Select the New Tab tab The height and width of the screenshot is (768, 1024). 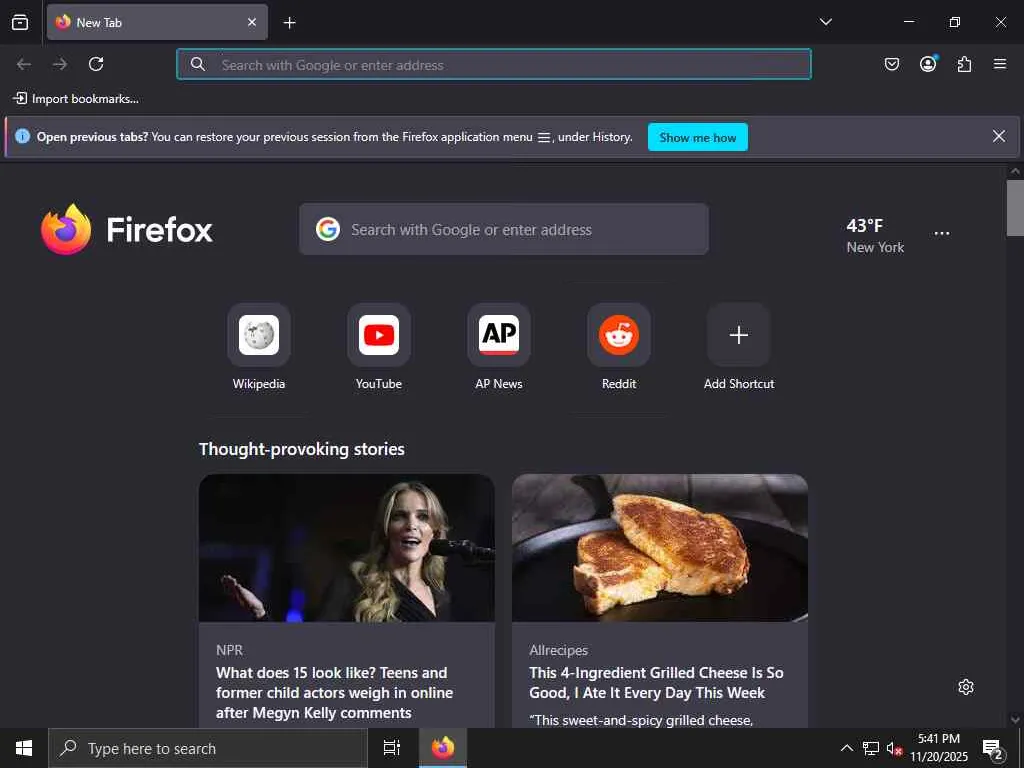[x=157, y=22]
